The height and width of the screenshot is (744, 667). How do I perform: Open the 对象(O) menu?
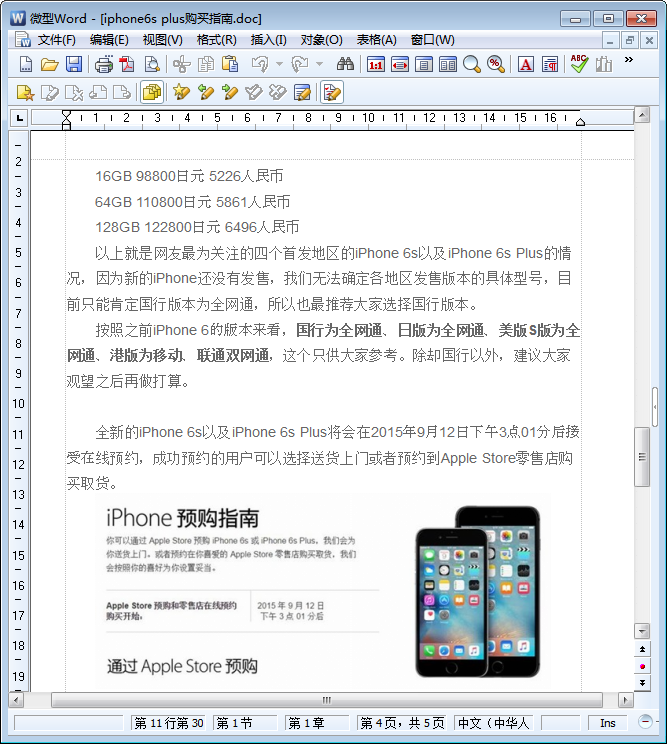click(x=322, y=40)
